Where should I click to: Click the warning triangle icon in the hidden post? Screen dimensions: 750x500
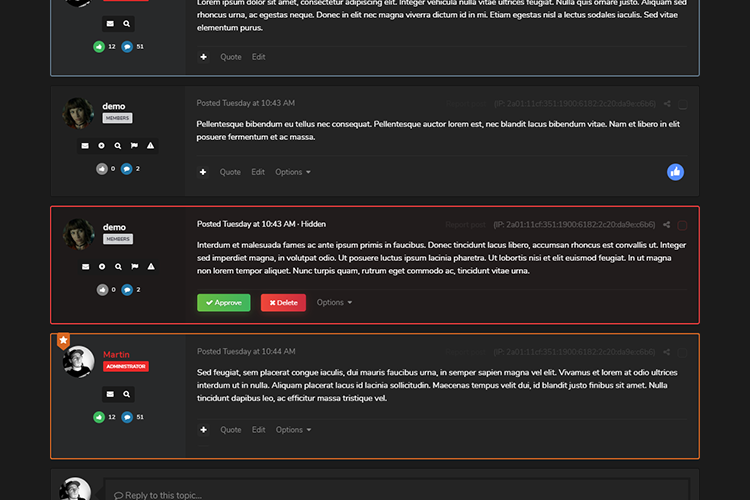pyautogui.click(x=150, y=267)
